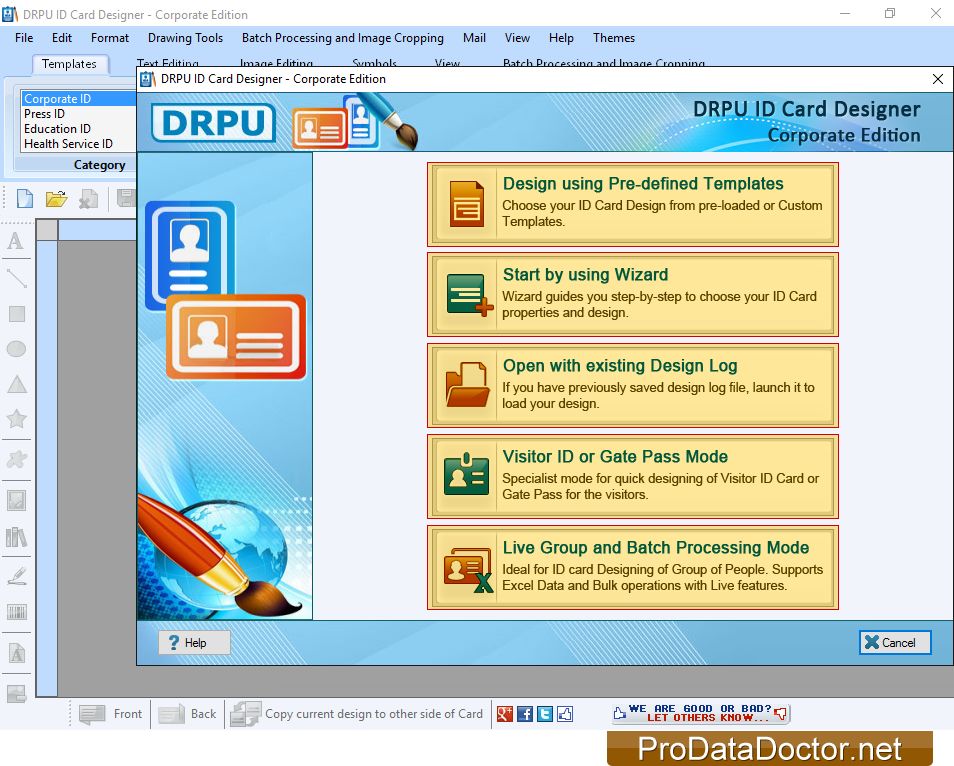Open the Edit menu
The height and width of the screenshot is (766, 954).
pyautogui.click(x=61, y=38)
